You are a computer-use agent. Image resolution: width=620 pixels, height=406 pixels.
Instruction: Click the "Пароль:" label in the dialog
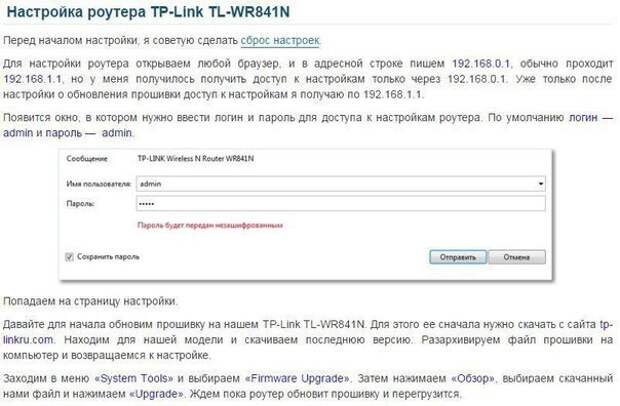[x=80, y=204]
